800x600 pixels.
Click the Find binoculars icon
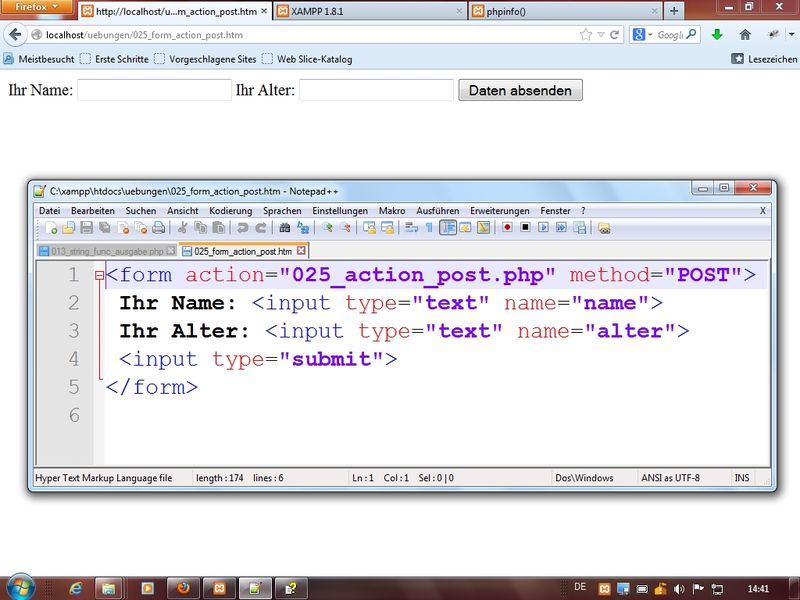tap(284, 228)
